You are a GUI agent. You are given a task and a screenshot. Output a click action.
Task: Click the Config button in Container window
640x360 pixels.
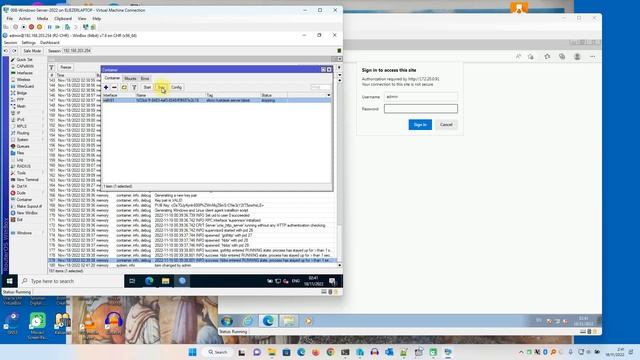[176, 87]
